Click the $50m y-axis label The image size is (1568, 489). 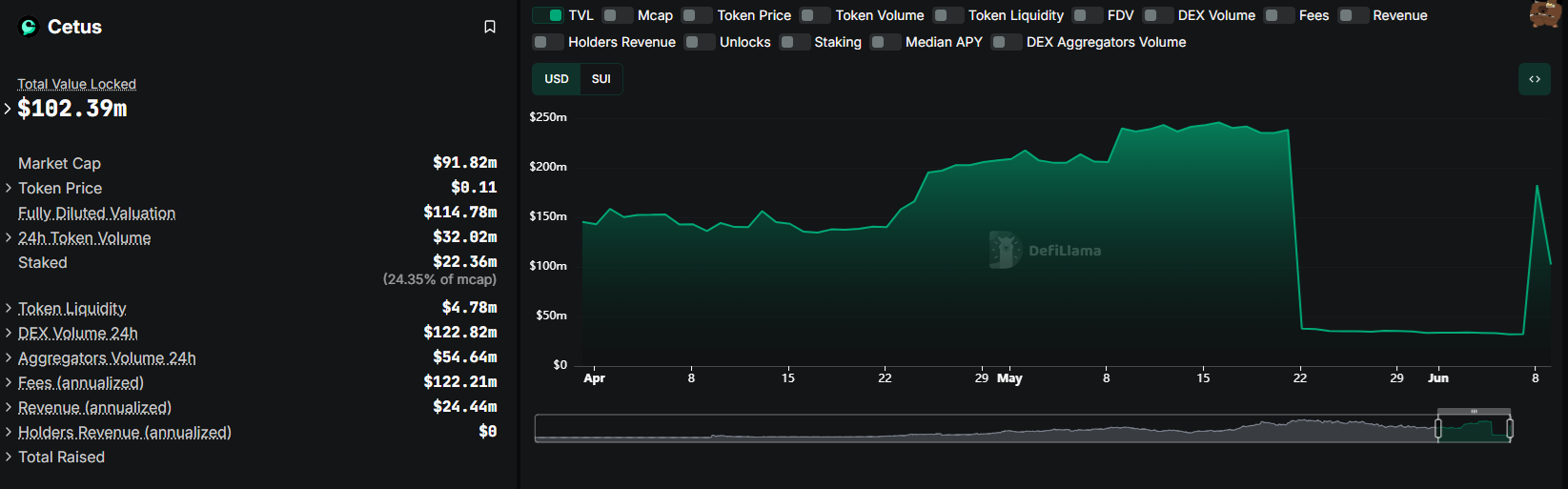coord(551,316)
